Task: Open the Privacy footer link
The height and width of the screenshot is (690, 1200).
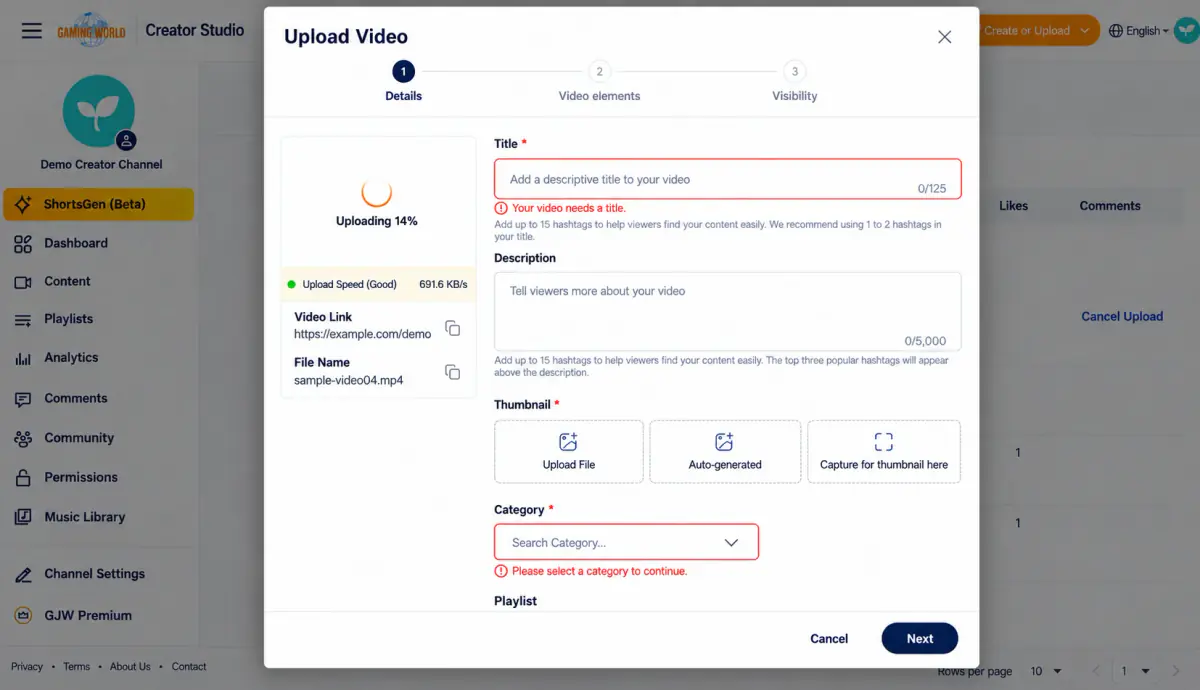Action: point(27,666)
